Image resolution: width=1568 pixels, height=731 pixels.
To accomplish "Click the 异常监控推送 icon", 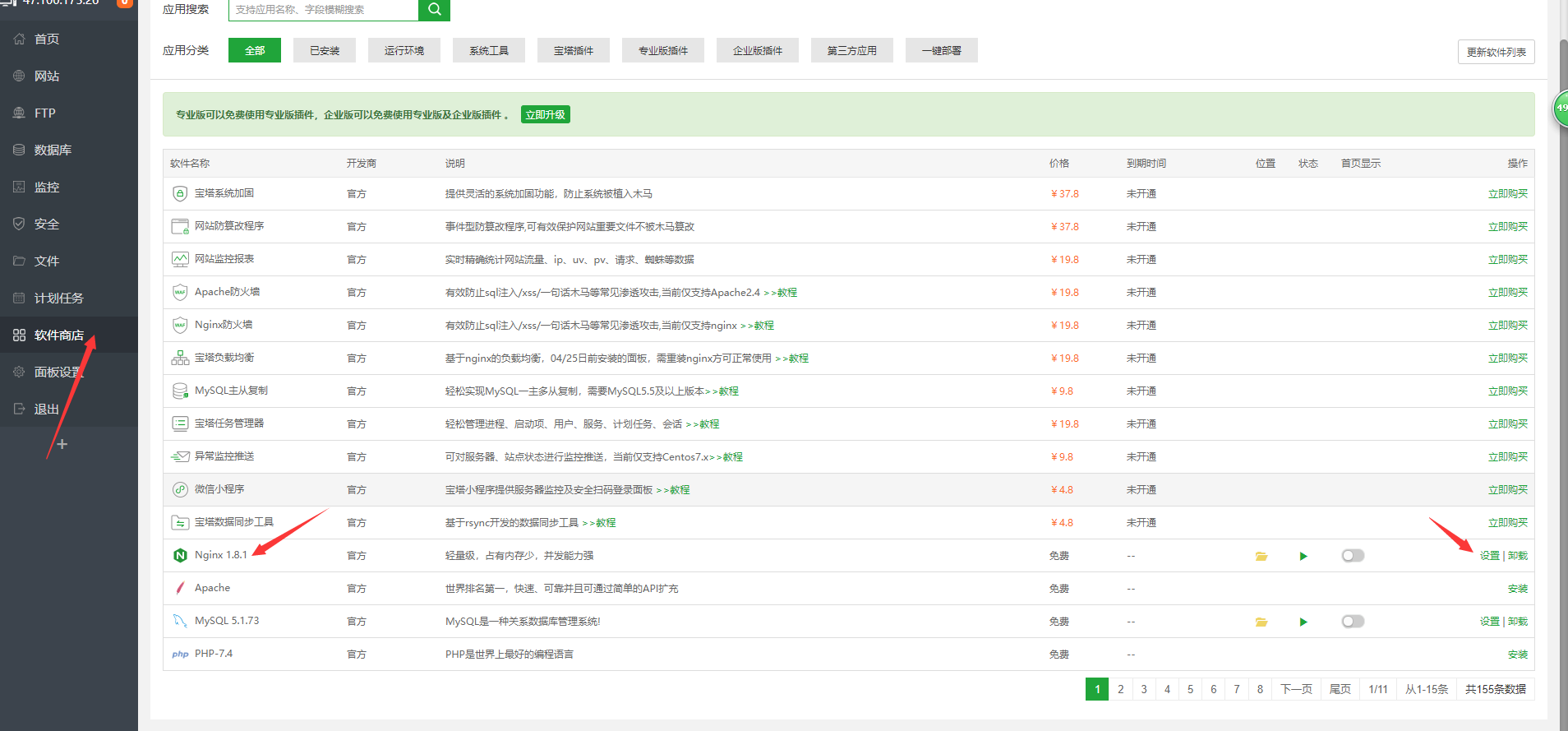I will [180, 456].
